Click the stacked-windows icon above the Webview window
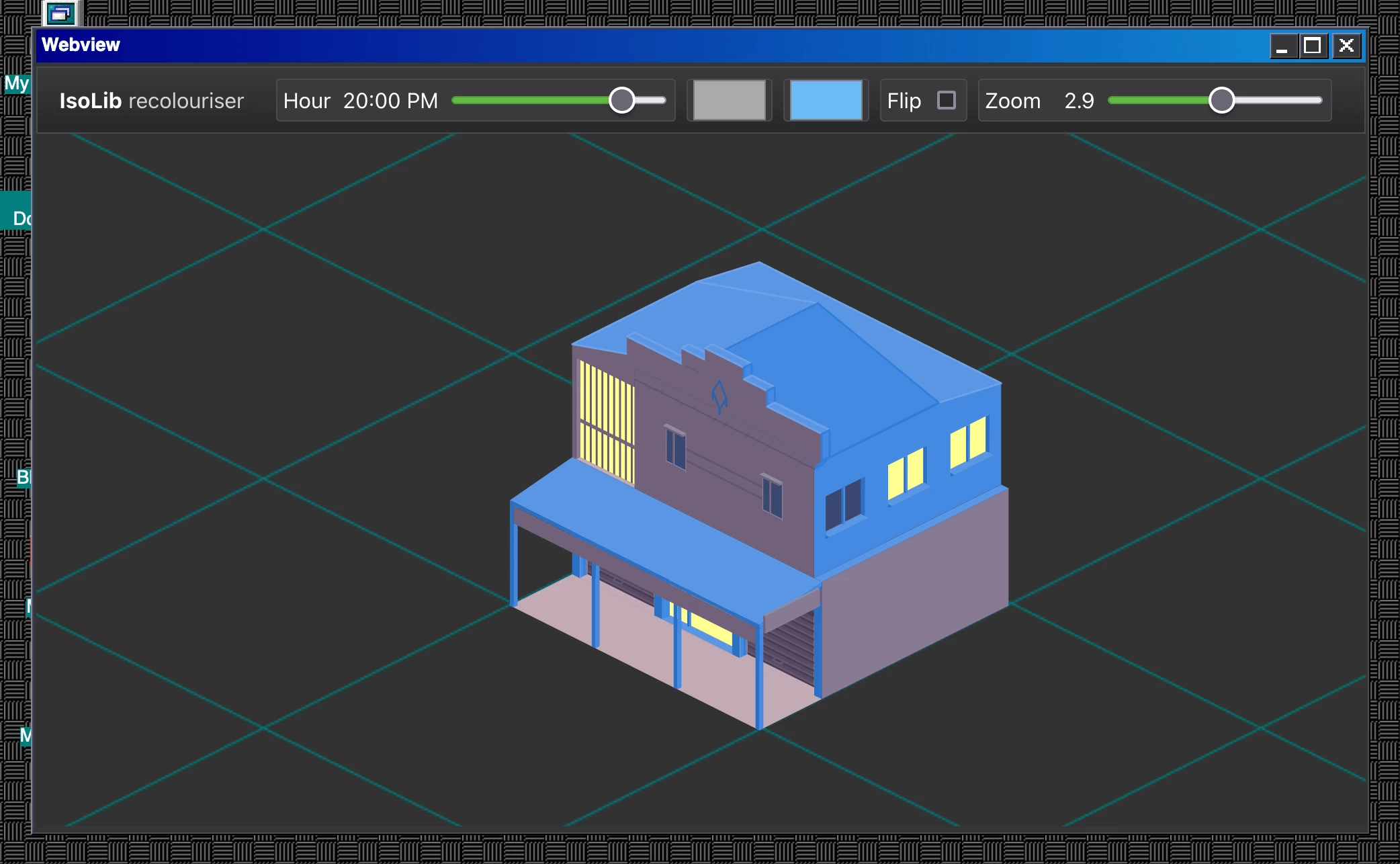 pos(60,13)
